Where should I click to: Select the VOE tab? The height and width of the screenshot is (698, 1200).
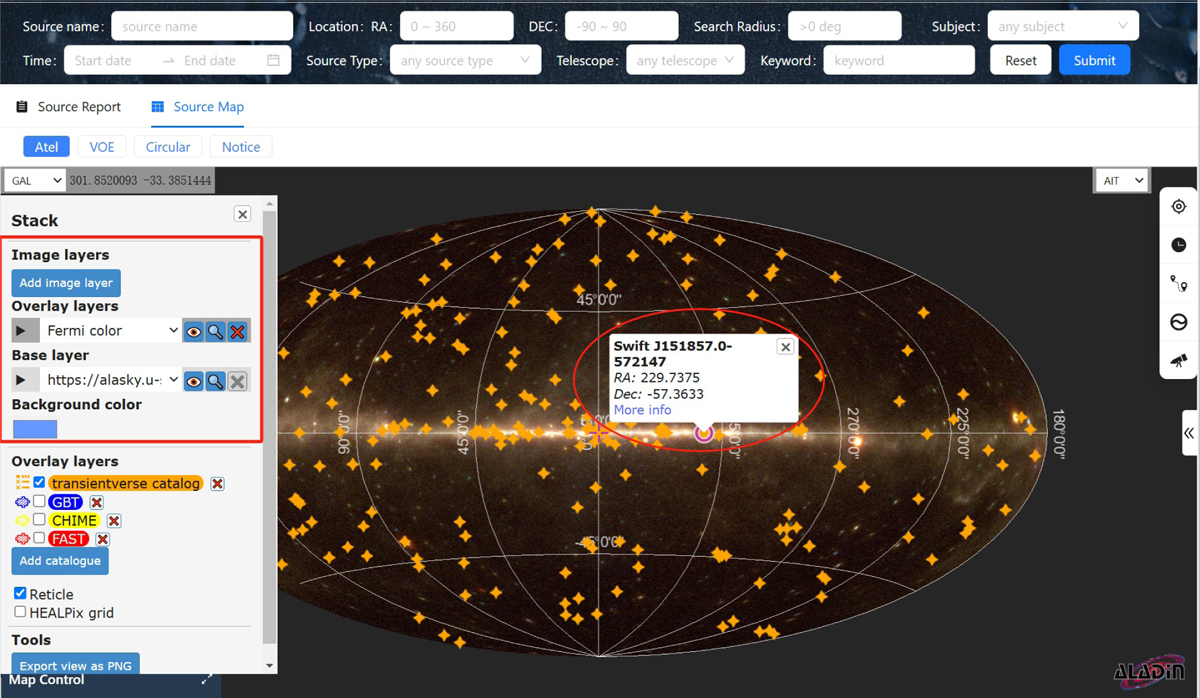[102, 147]
